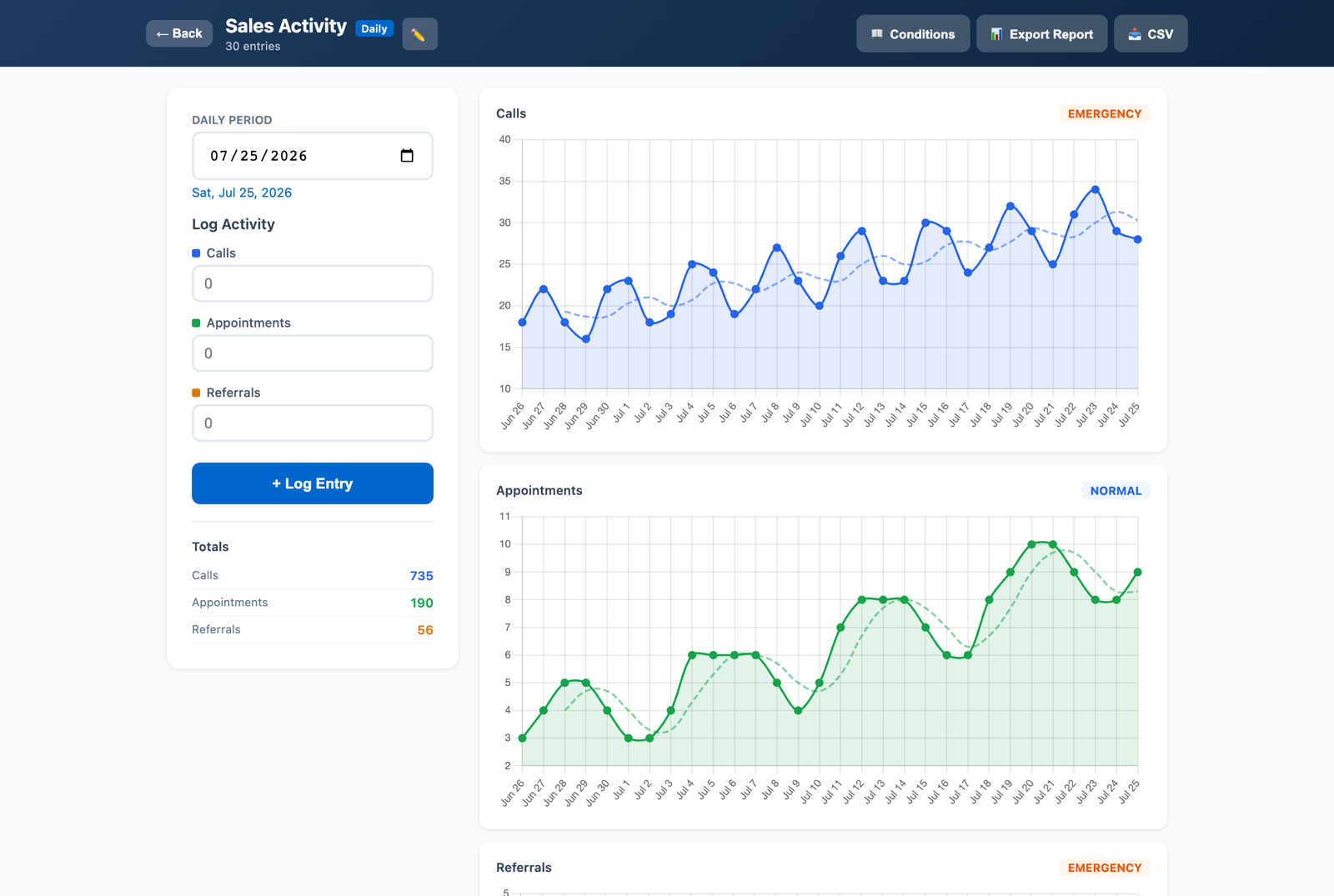1334x896 pixels.
Task: Click the Jun 26 point on Appointments chart
Action: point(523,738)
